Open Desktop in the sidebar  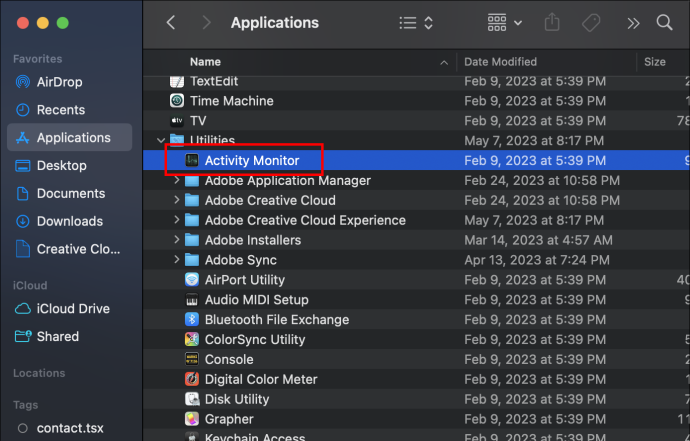[x=70, y=166]
